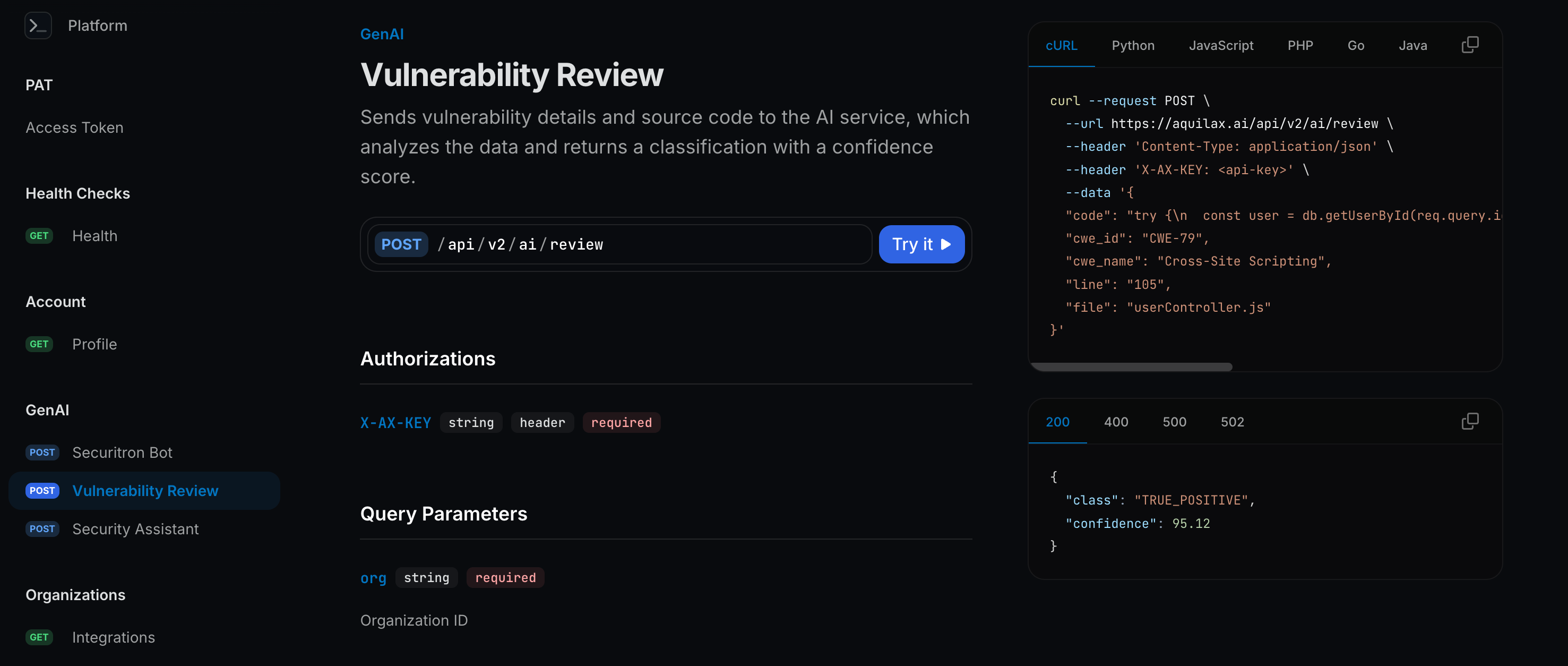
Task: Click the "line": "105" code line
Action: [1118, 284]
